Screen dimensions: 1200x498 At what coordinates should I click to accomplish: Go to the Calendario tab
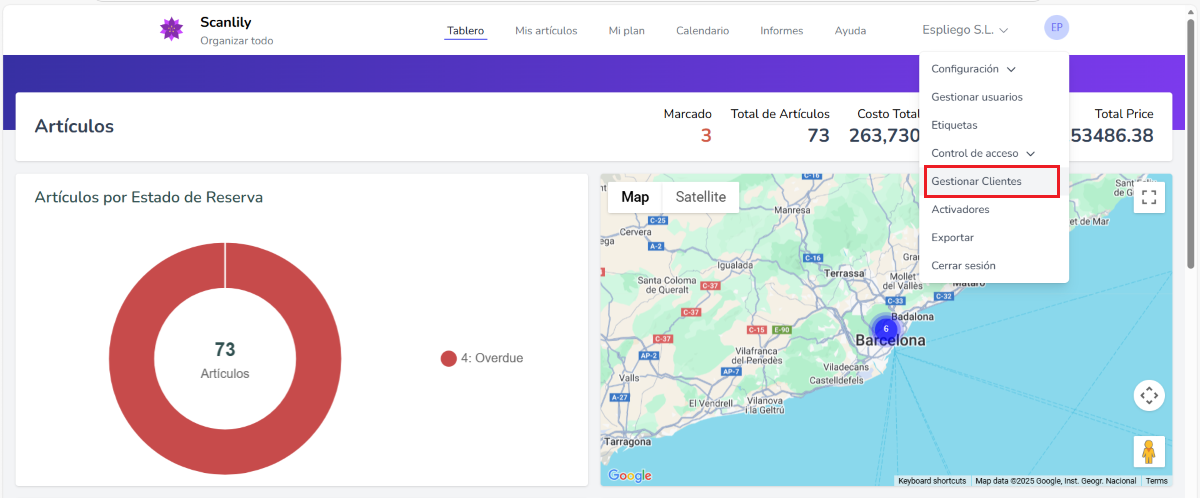pos(702,31)
